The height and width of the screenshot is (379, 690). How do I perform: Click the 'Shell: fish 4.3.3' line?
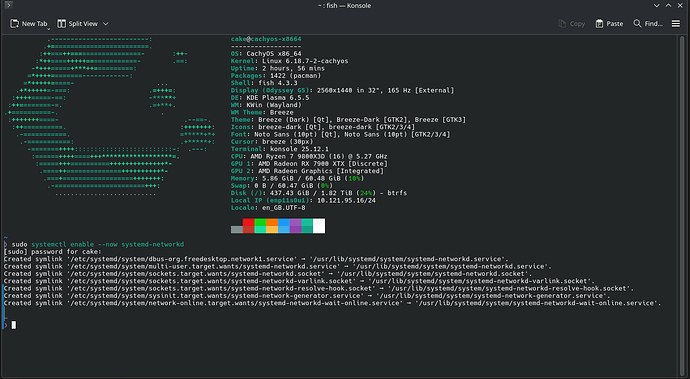tap(264, 83)
